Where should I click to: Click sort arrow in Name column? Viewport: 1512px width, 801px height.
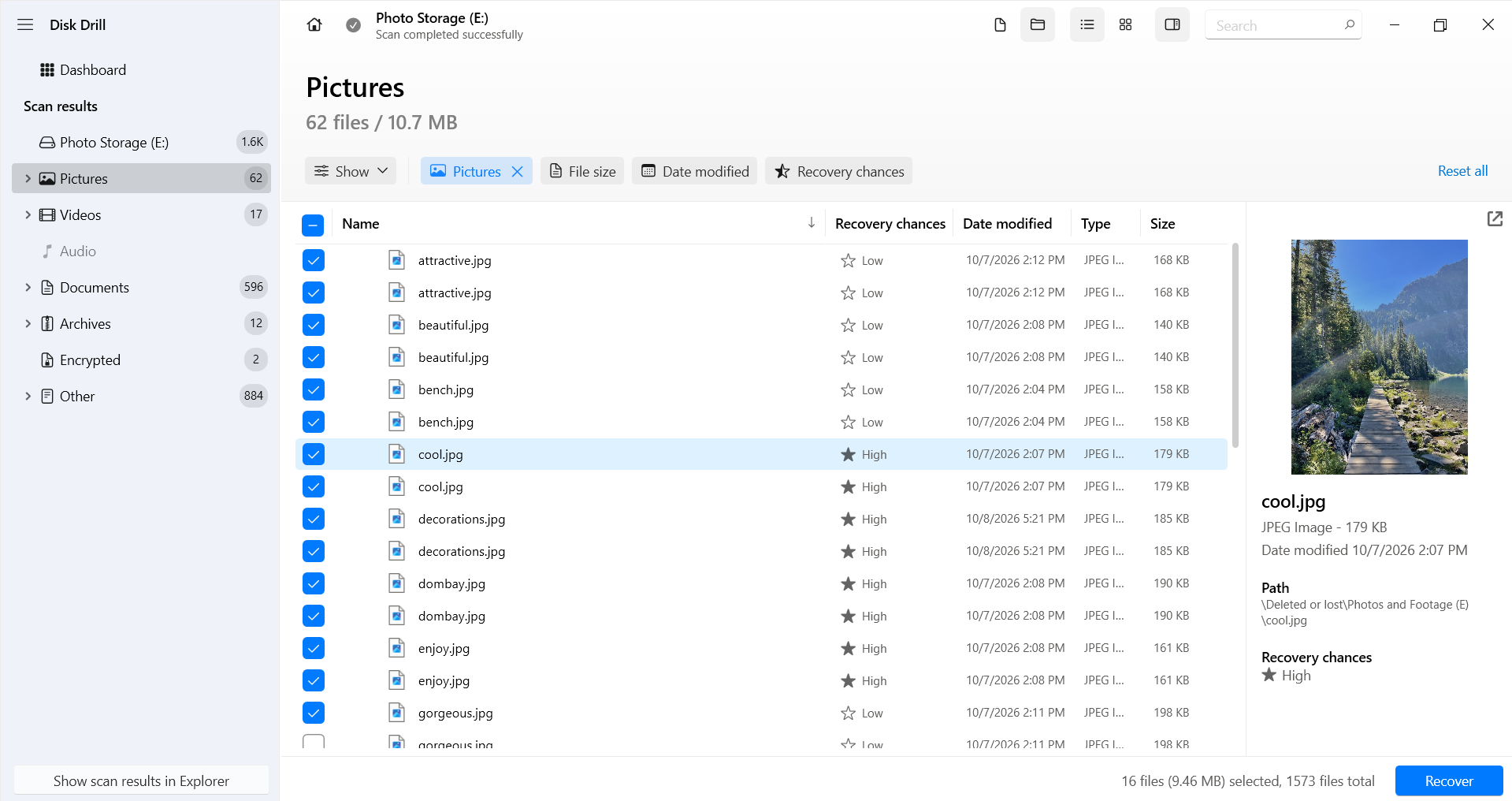coord(812,223)
